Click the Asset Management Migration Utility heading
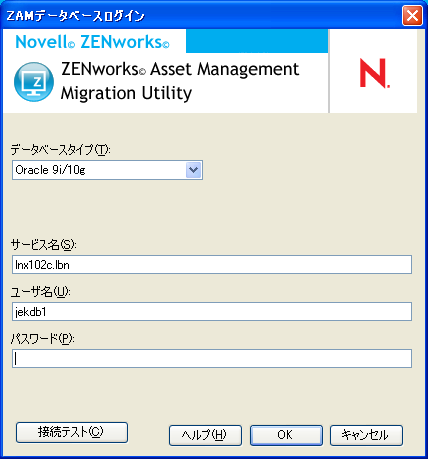This screenshot has height=459, width=428. [x=180, y=81]
